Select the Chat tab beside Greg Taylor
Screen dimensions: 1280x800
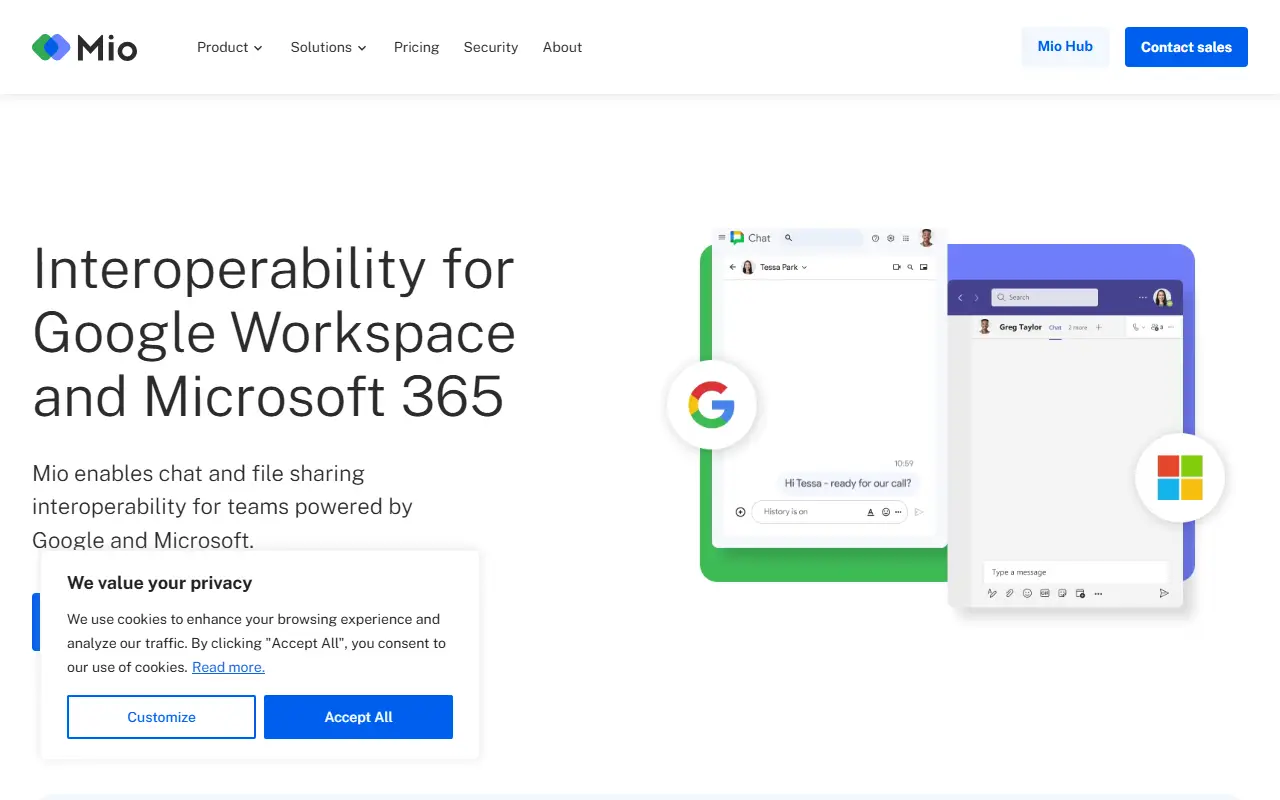(1055, 328)
